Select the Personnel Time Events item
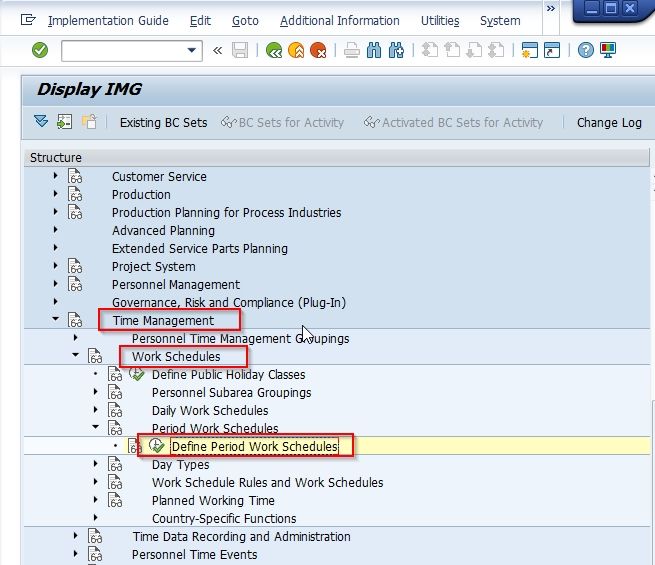This screenshot has height=565, width=655. [194, 554]
